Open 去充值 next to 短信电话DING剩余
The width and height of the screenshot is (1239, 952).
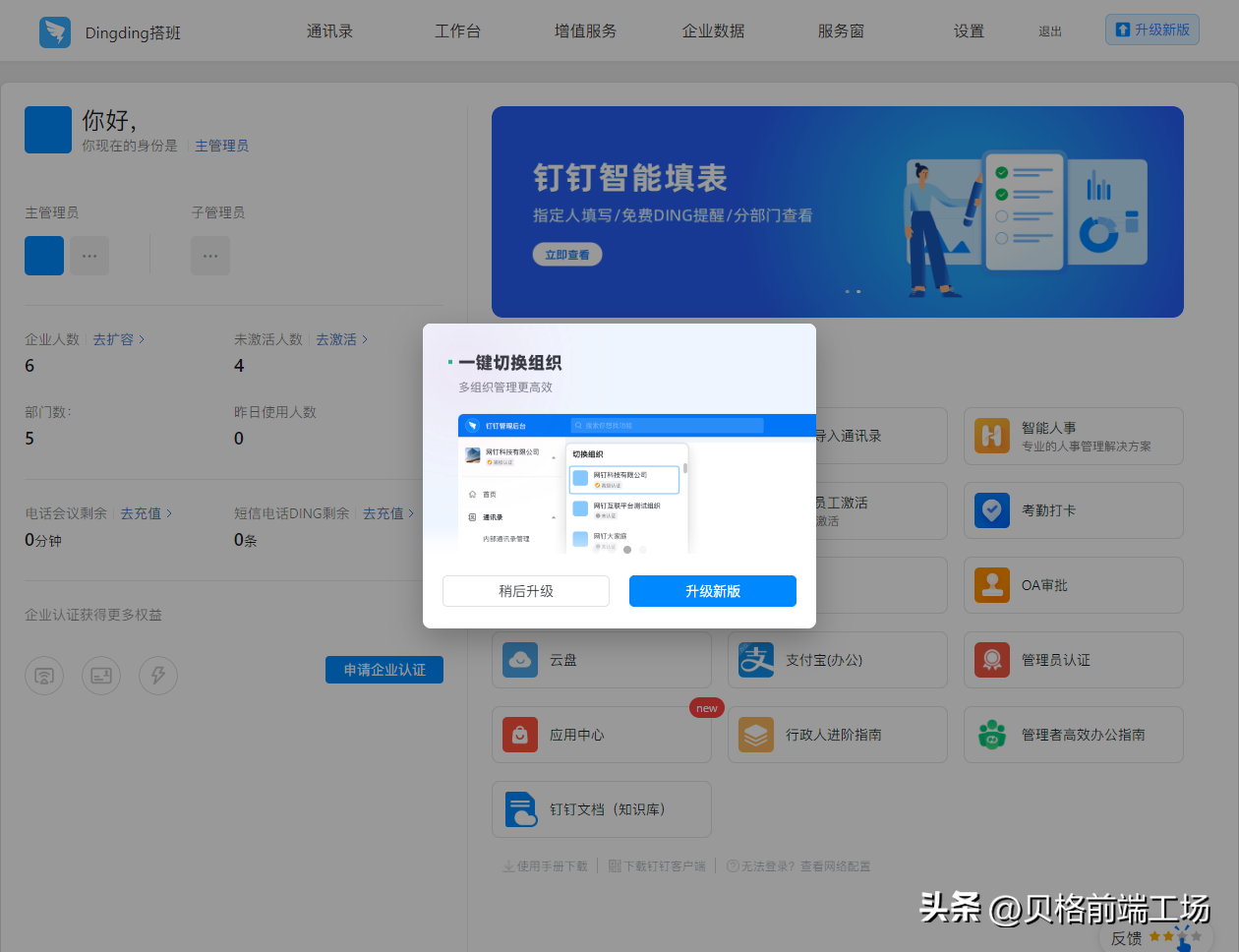coord(388,513)
